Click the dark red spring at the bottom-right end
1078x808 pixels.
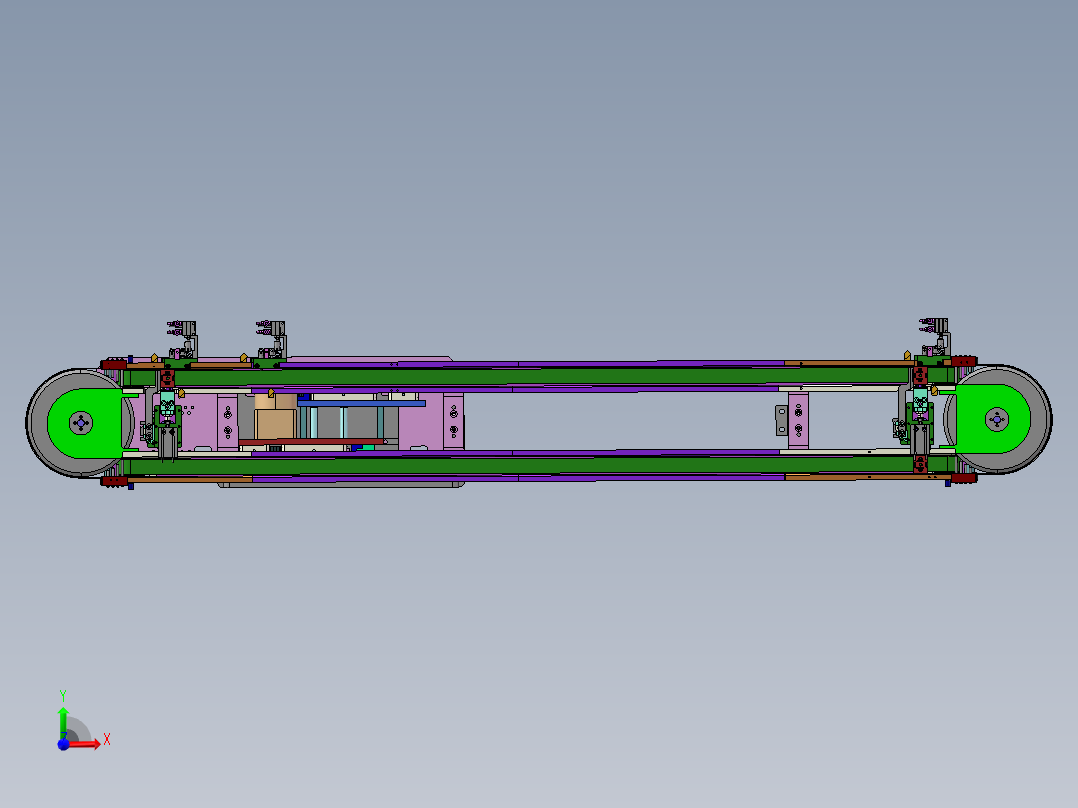point(964,479)
